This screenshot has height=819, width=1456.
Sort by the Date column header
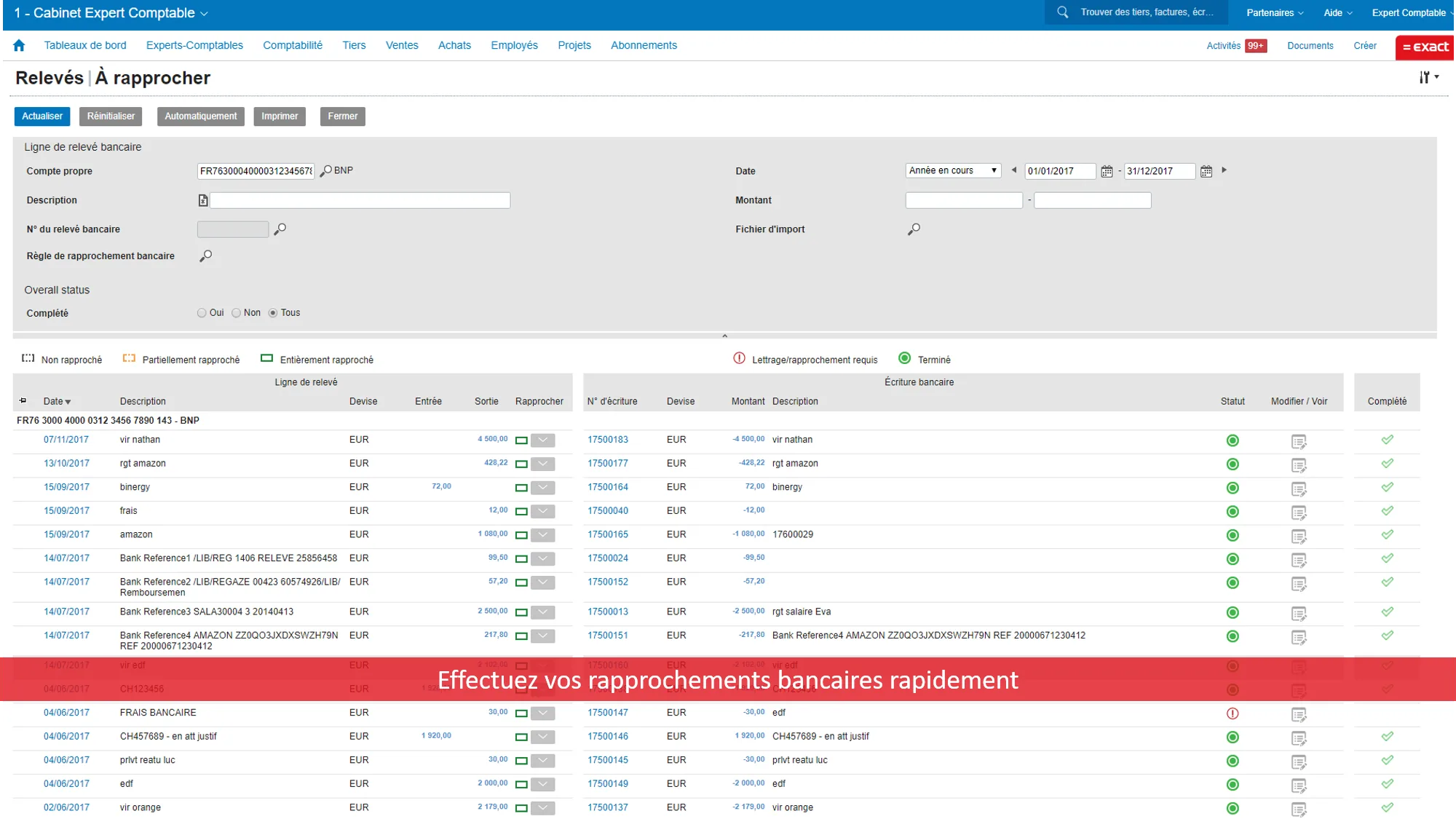(57, 401)
